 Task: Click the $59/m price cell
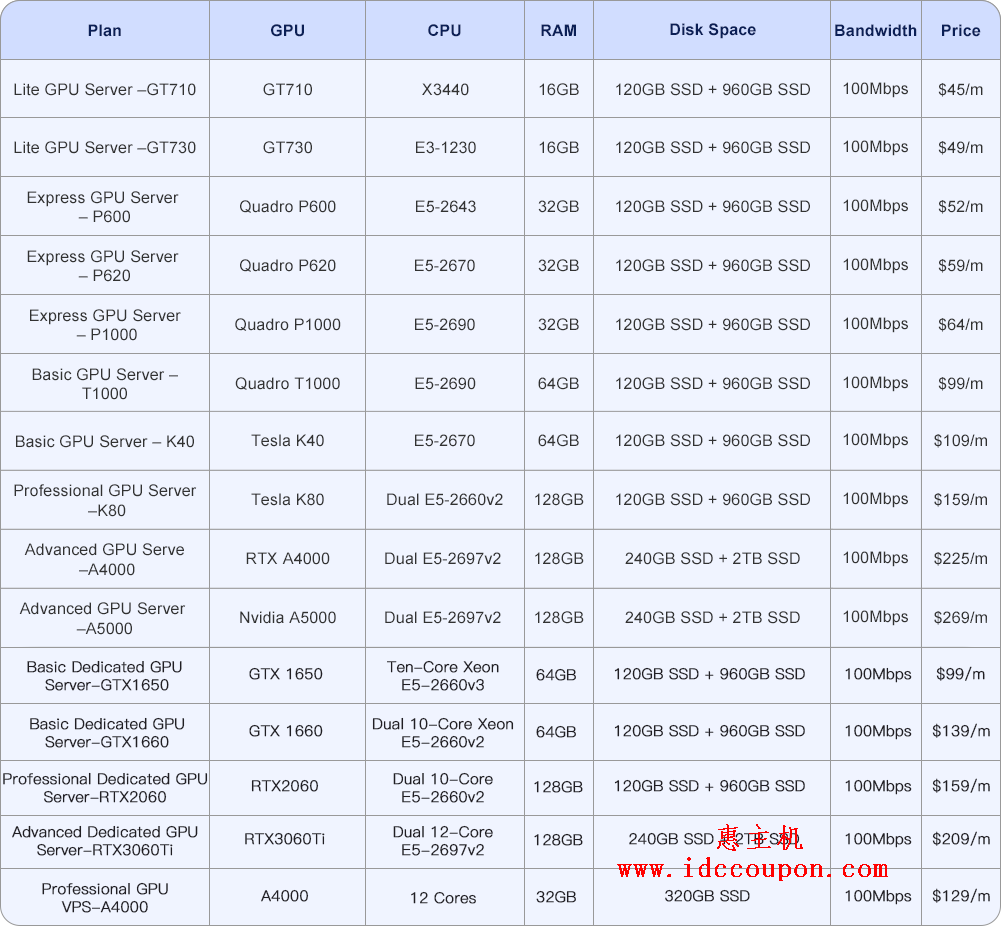point(960,265)
